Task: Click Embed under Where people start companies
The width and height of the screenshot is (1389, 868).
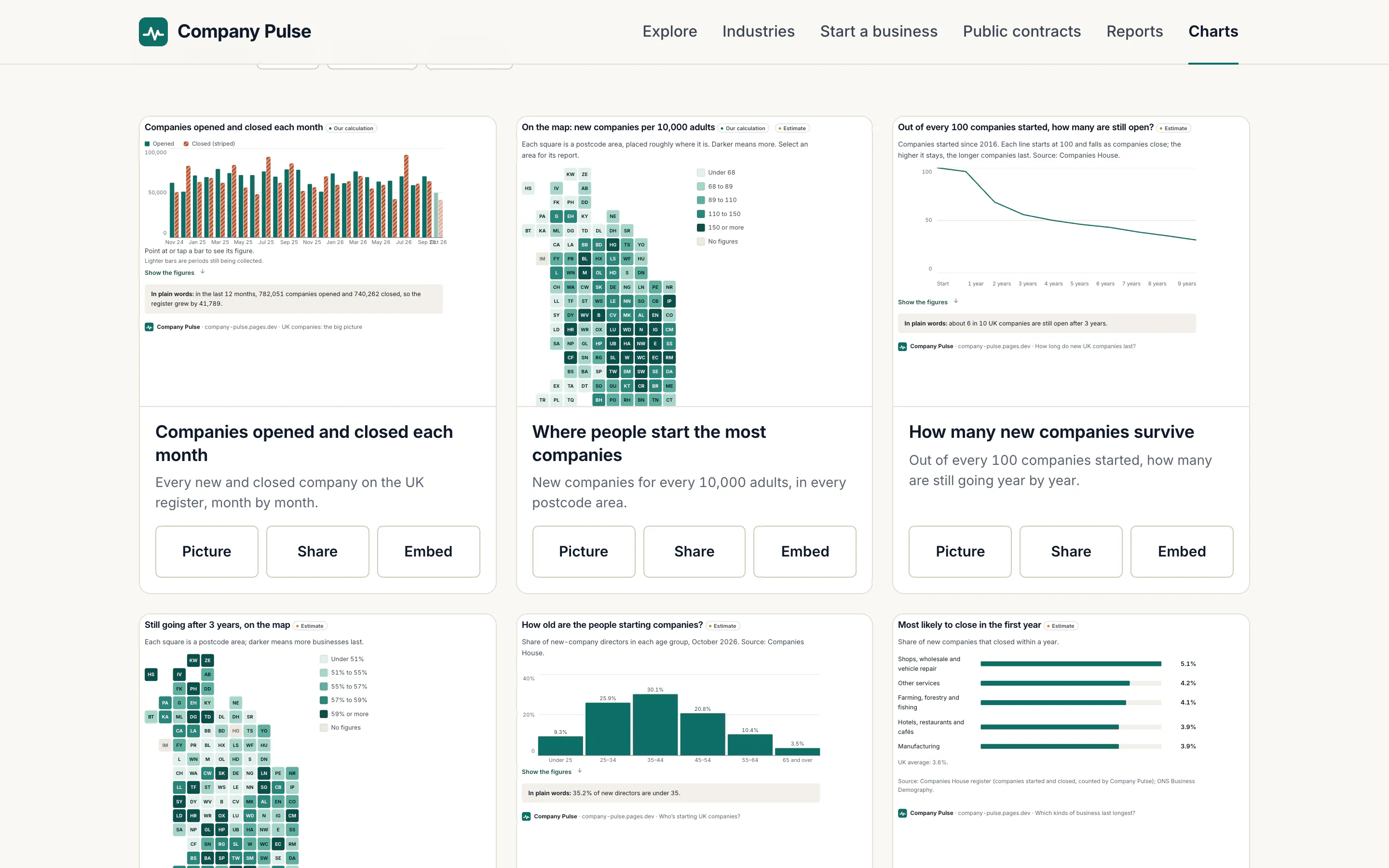Action: tap(804, 551)
